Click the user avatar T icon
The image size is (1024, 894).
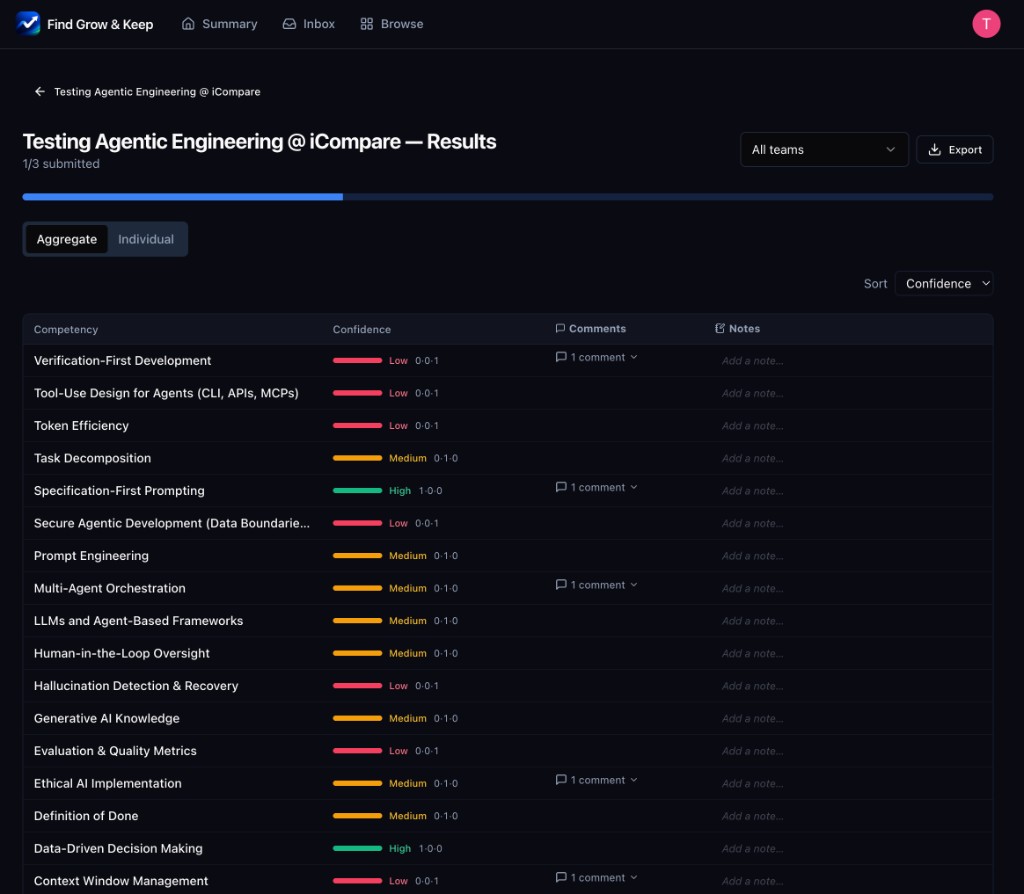[x=986, y=24]
